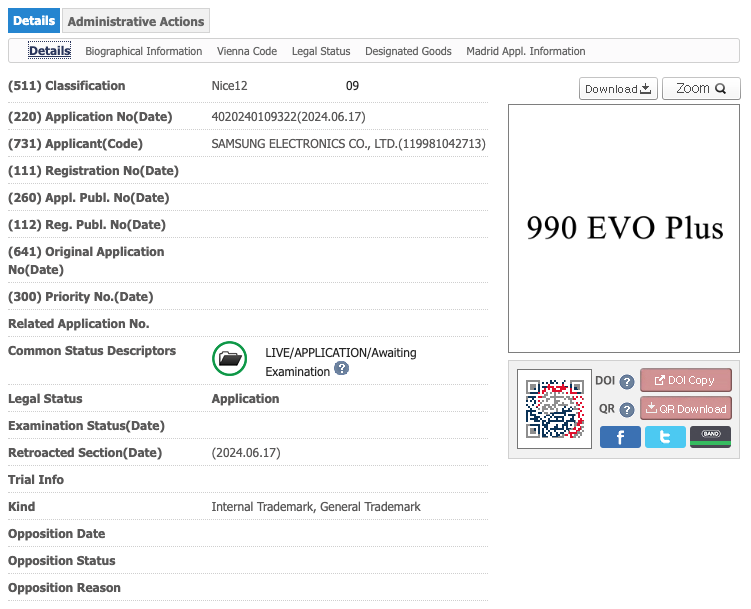Open help icon beside Awaiting Examination

pyautogui.click(x=342, y=369)
